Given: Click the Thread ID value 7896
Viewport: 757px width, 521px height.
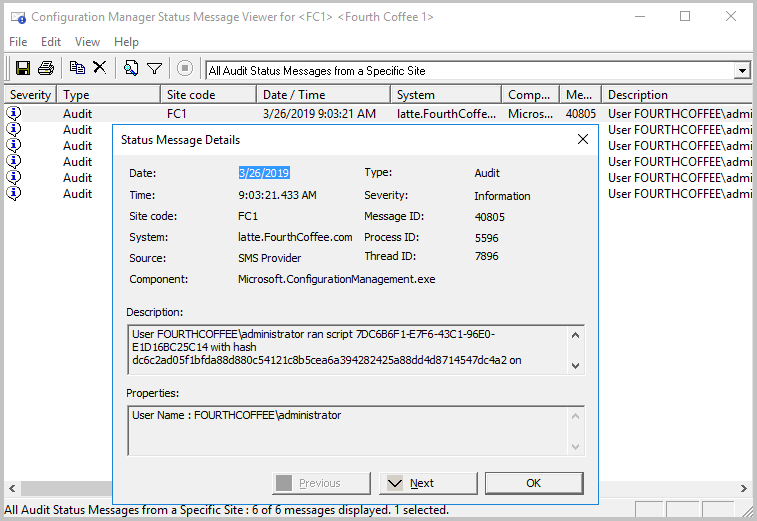Looking at the screenshot, I should [487, 256].
